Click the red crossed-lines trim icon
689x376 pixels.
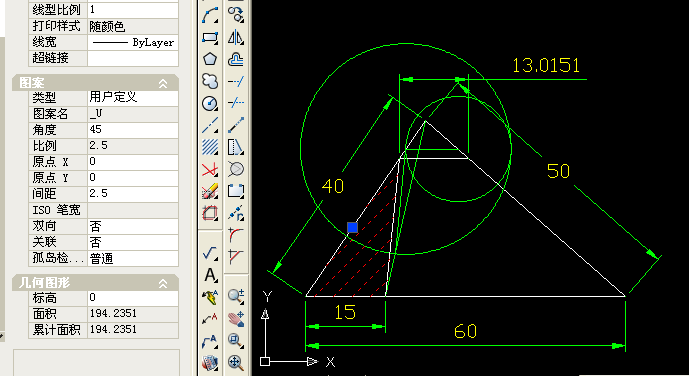point(210,169)
